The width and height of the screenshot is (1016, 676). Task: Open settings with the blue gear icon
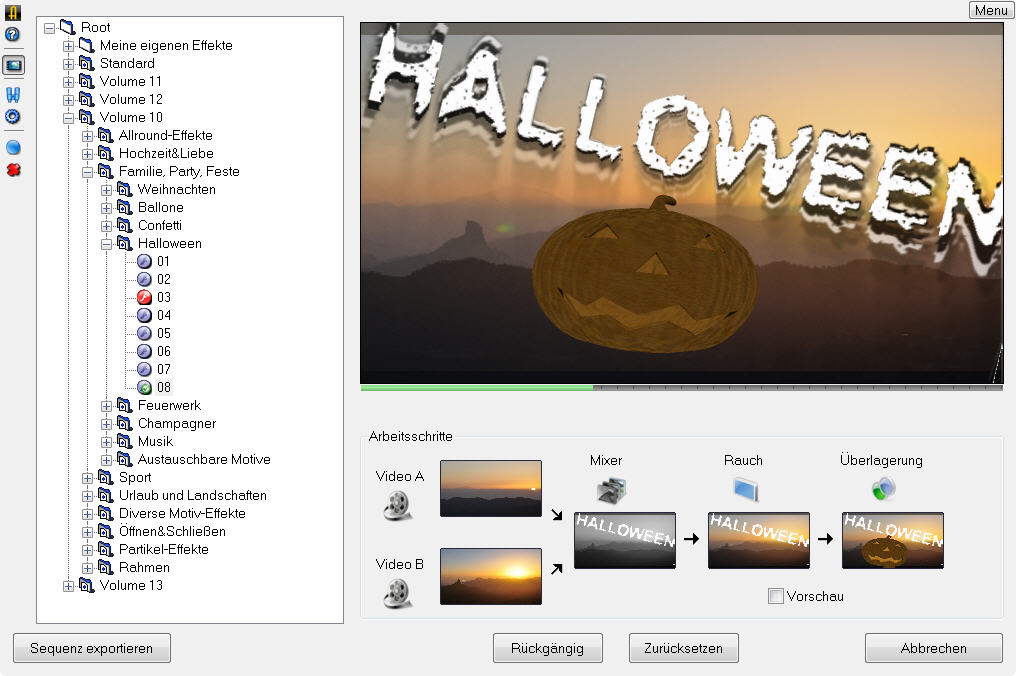(13, 117)
